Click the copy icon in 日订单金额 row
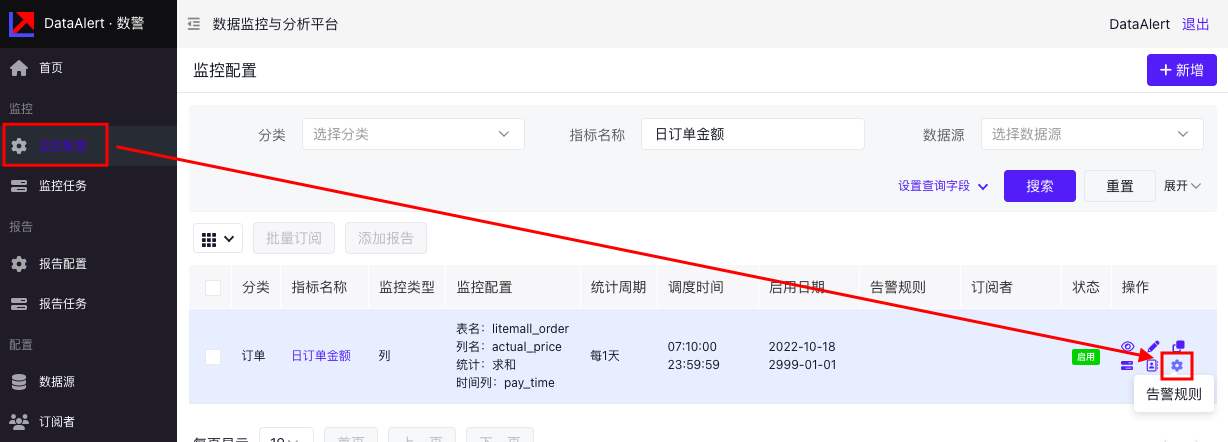Image resolution: width=1228 pixels, height=442 pixels. (x=1178, y=346)
